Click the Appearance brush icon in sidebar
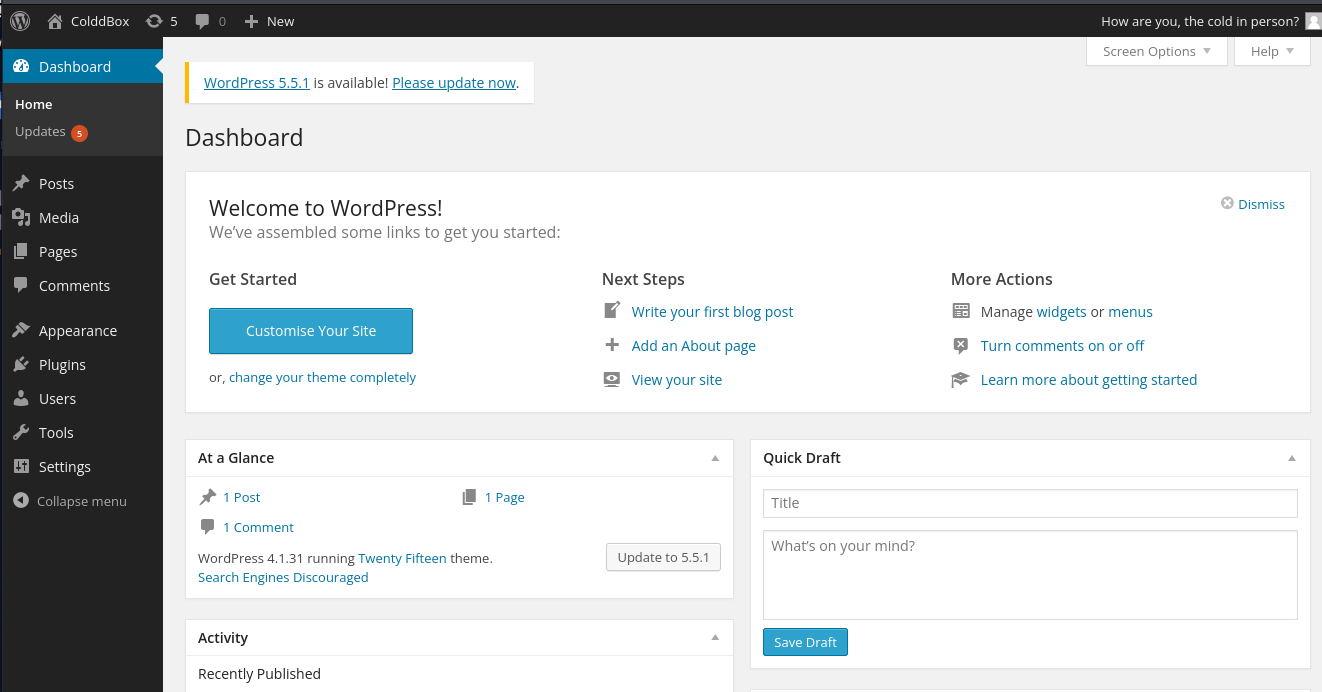1322x692 pixels. pos(20,330)
